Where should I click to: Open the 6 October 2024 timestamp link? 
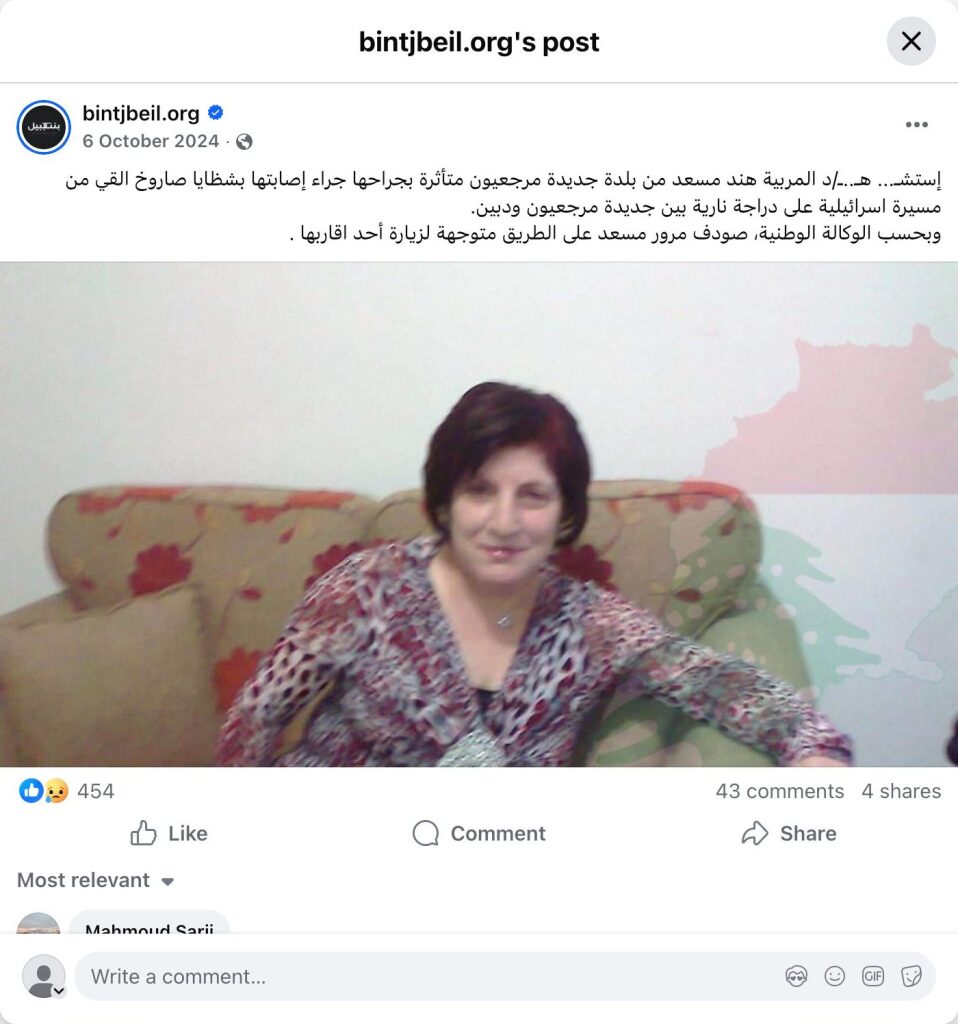click(x=150, y=141)
